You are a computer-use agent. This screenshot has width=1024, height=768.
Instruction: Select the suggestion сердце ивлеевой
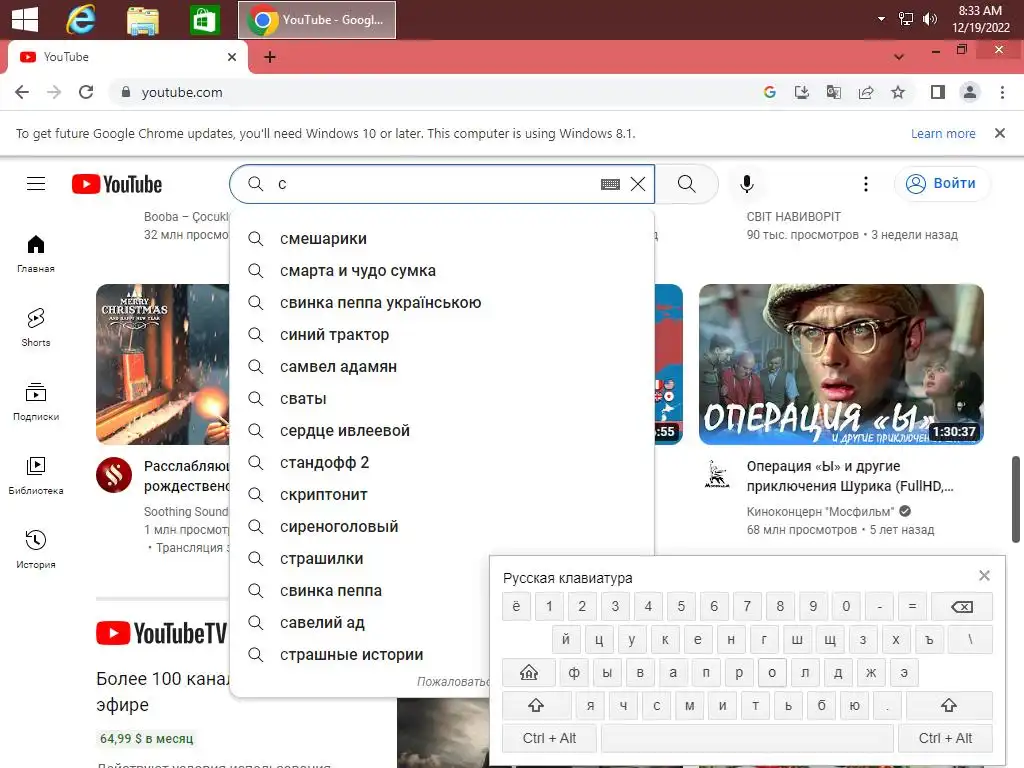pyautogui.click(x=442, y=431)
